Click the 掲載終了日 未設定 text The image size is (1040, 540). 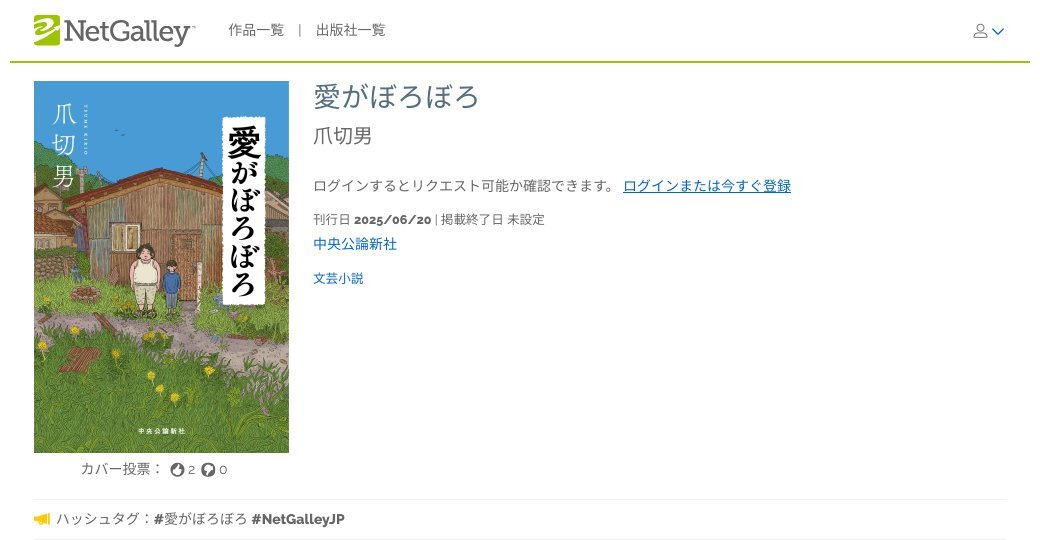coord(493,220)
